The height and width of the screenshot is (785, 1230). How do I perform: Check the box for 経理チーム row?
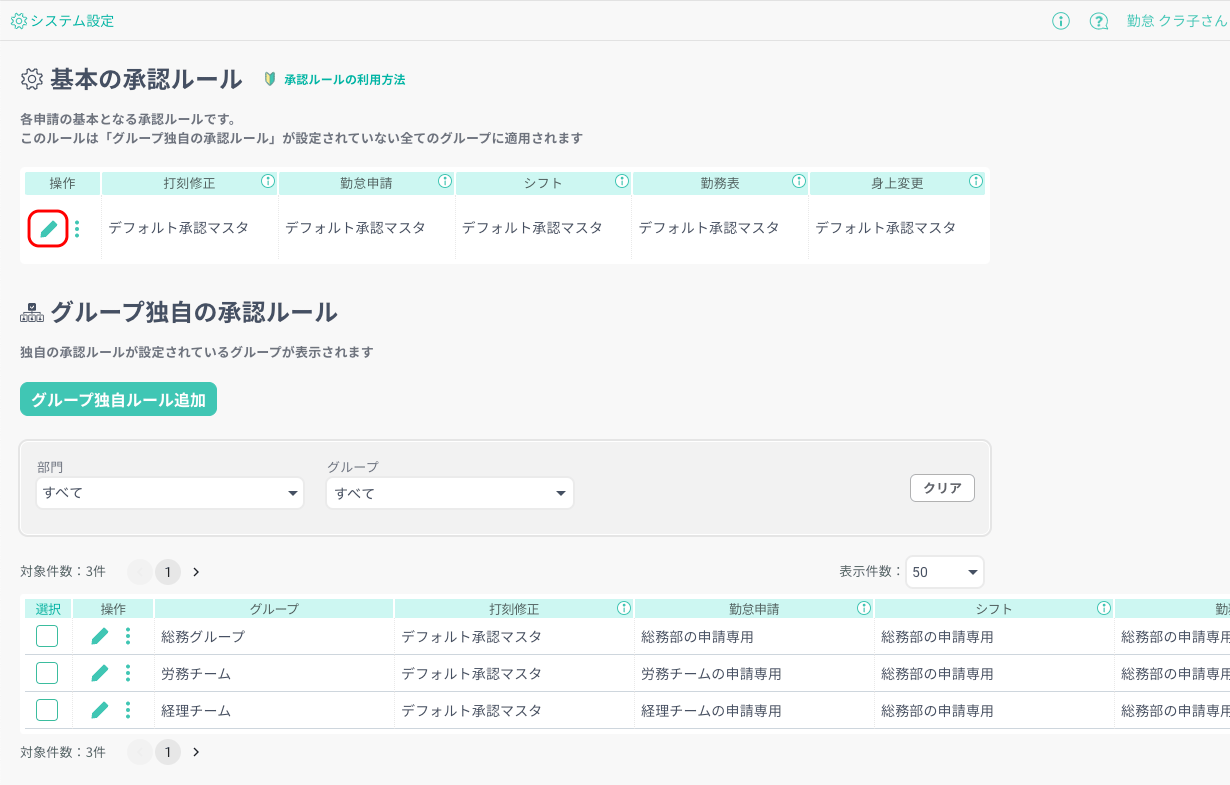47,710
